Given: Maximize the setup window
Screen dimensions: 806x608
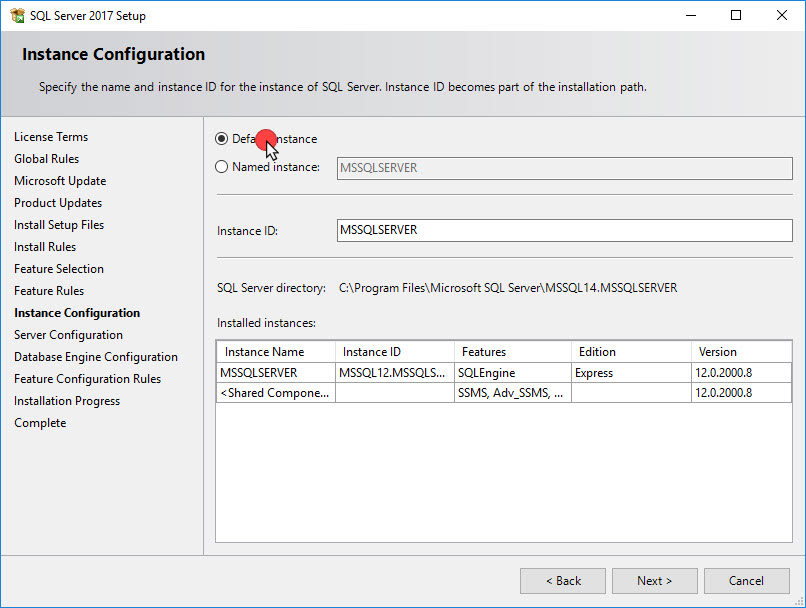Looking at the screenshot, I should click(x=736, y=15).
